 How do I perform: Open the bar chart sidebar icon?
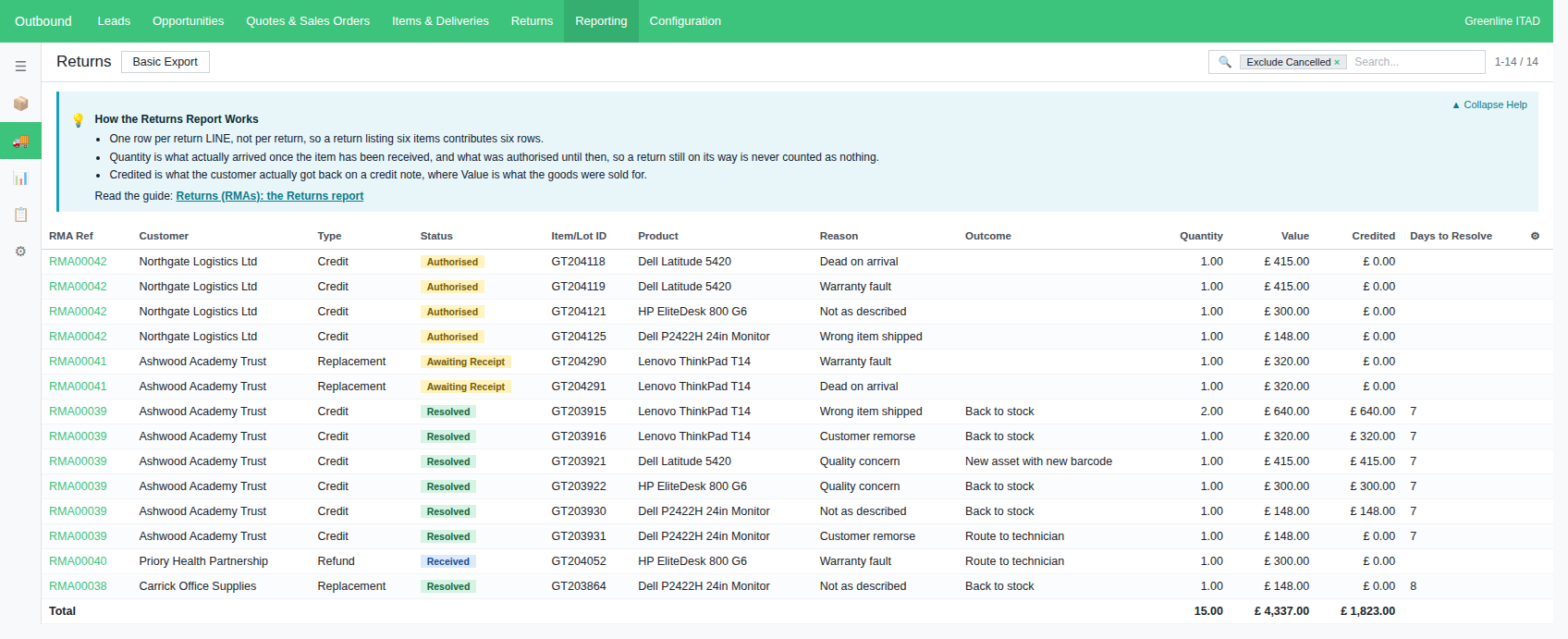point(20,178)
